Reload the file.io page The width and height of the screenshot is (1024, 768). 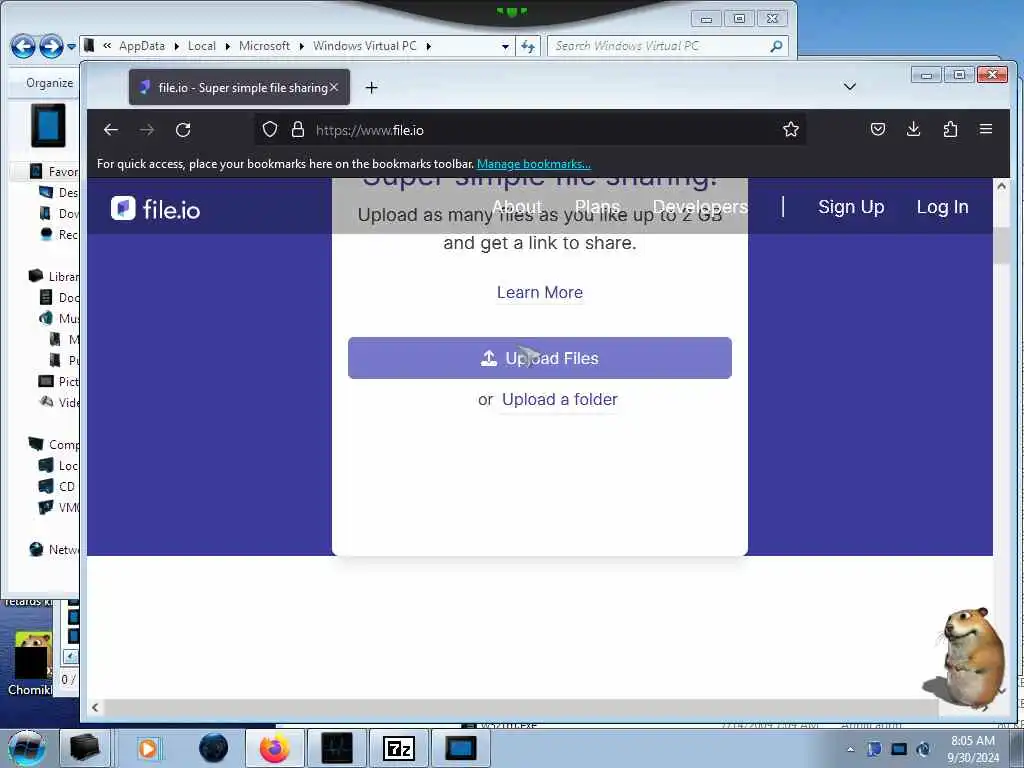tap(183, 130)
